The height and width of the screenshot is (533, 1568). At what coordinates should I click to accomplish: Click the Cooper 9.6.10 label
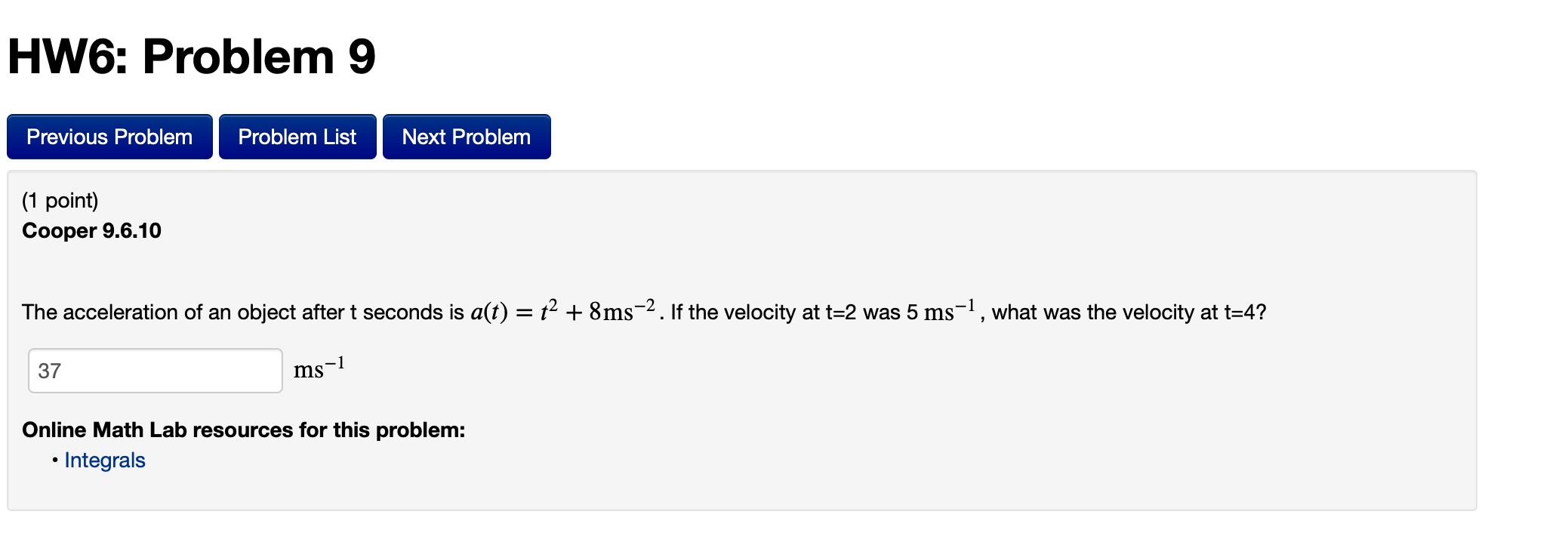pyautogui.click(x=91, y=230)
